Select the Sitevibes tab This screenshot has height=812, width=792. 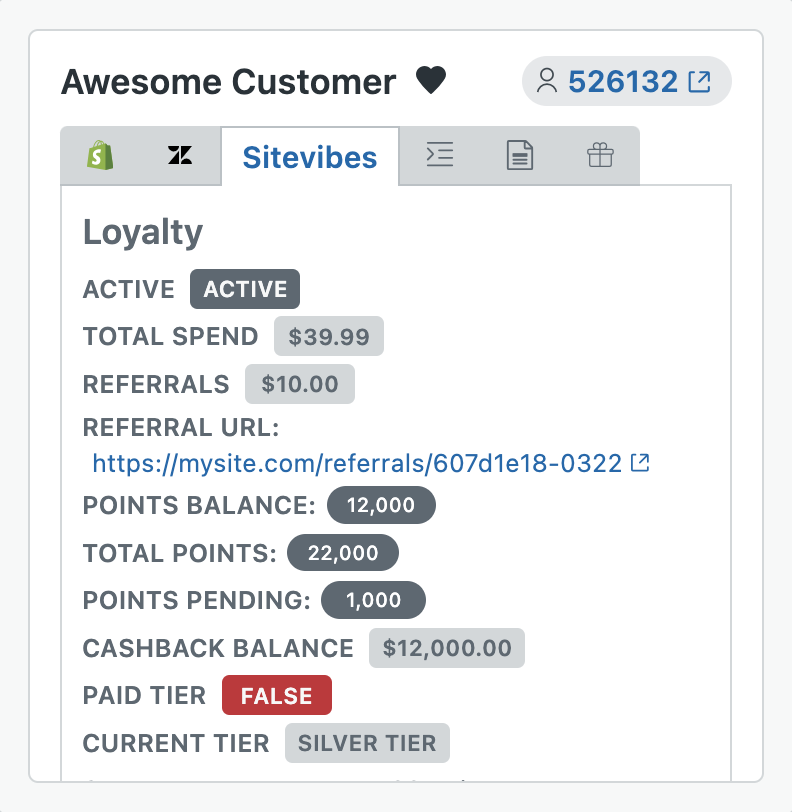[x=310, y=157]
